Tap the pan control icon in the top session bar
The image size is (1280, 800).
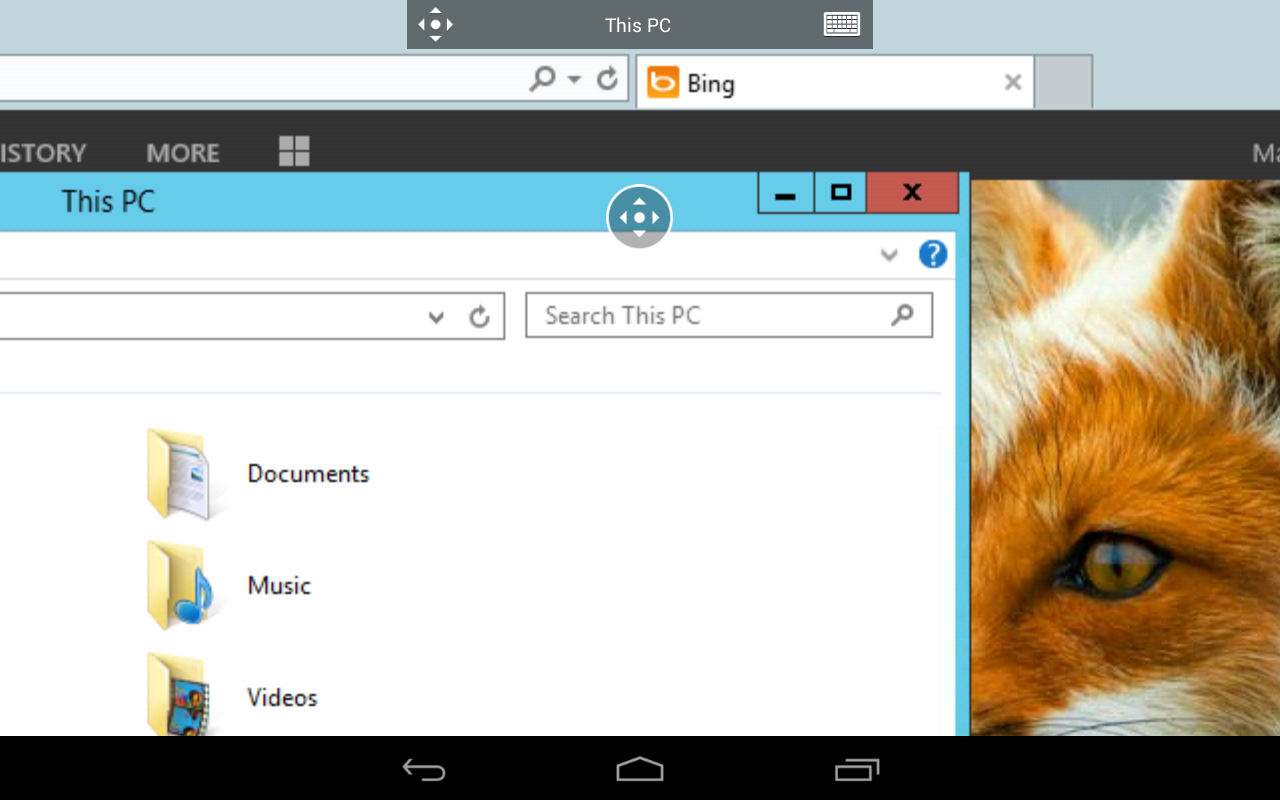(435, 24)
